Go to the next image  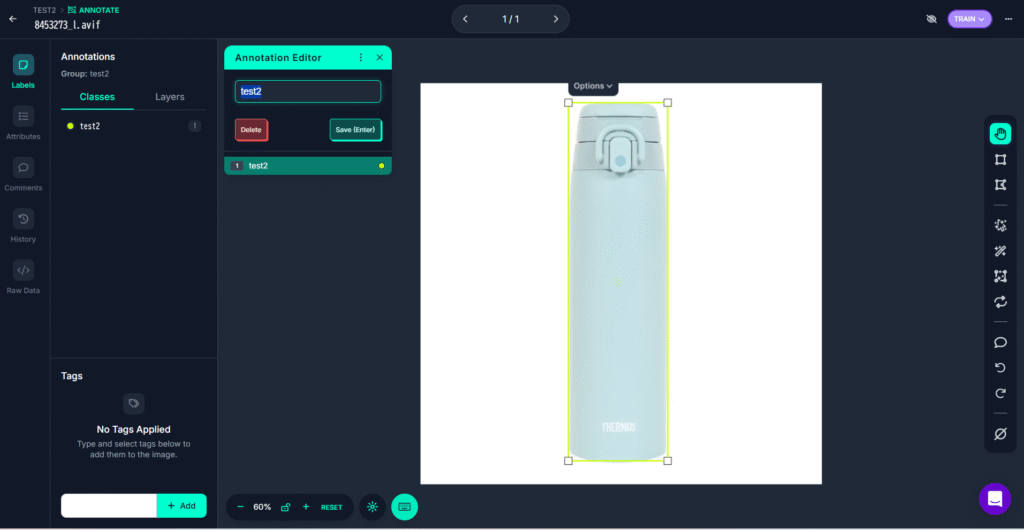(556, 19)
